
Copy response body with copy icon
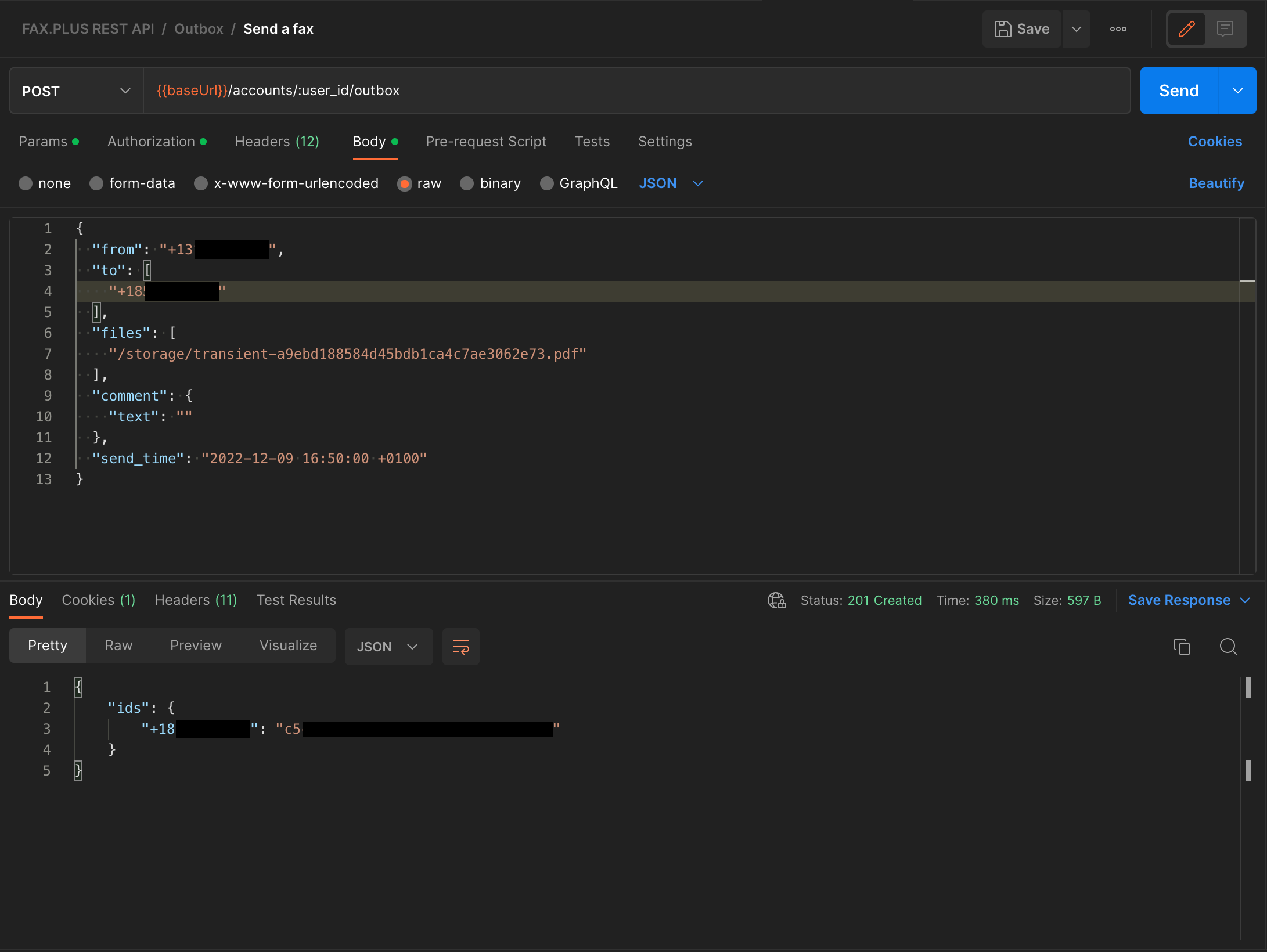[x=1182, y=646]
